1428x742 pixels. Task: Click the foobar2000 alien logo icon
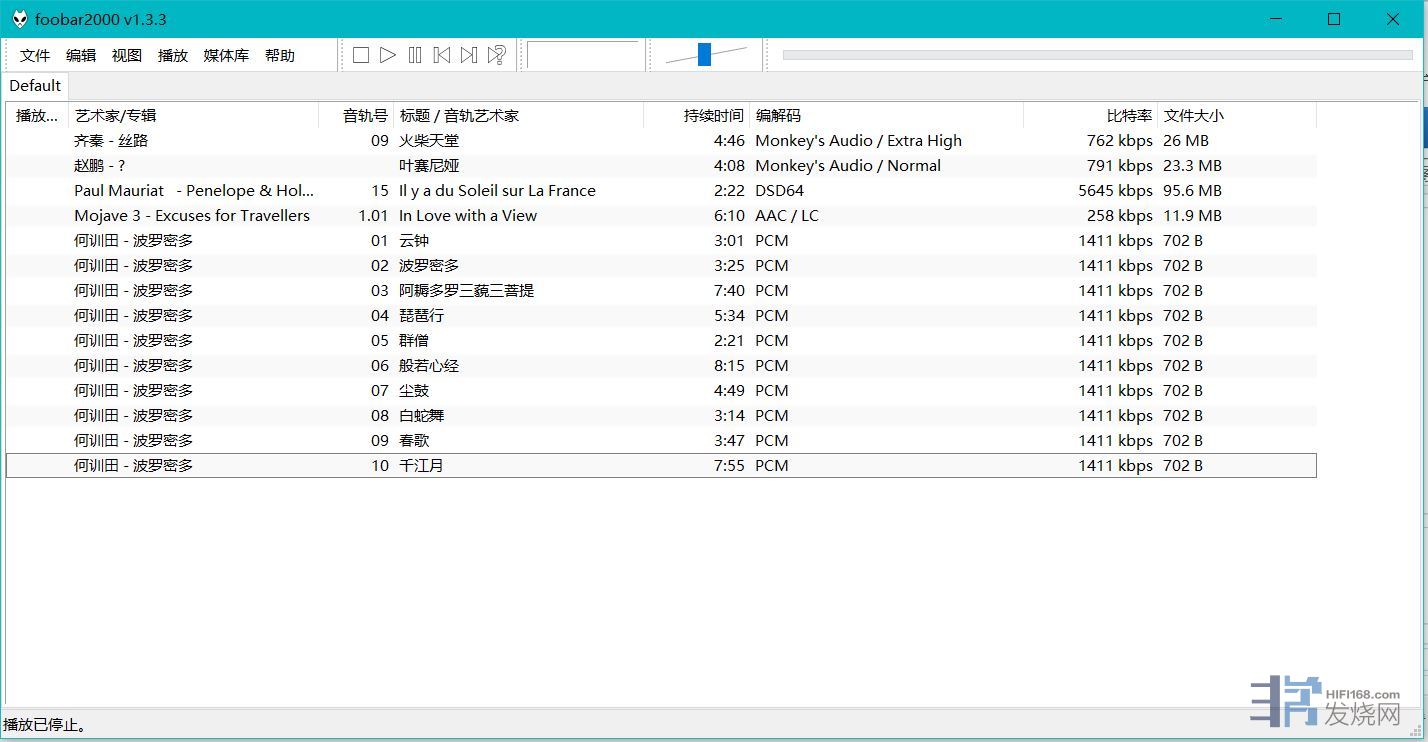click(x=19, y=19)
